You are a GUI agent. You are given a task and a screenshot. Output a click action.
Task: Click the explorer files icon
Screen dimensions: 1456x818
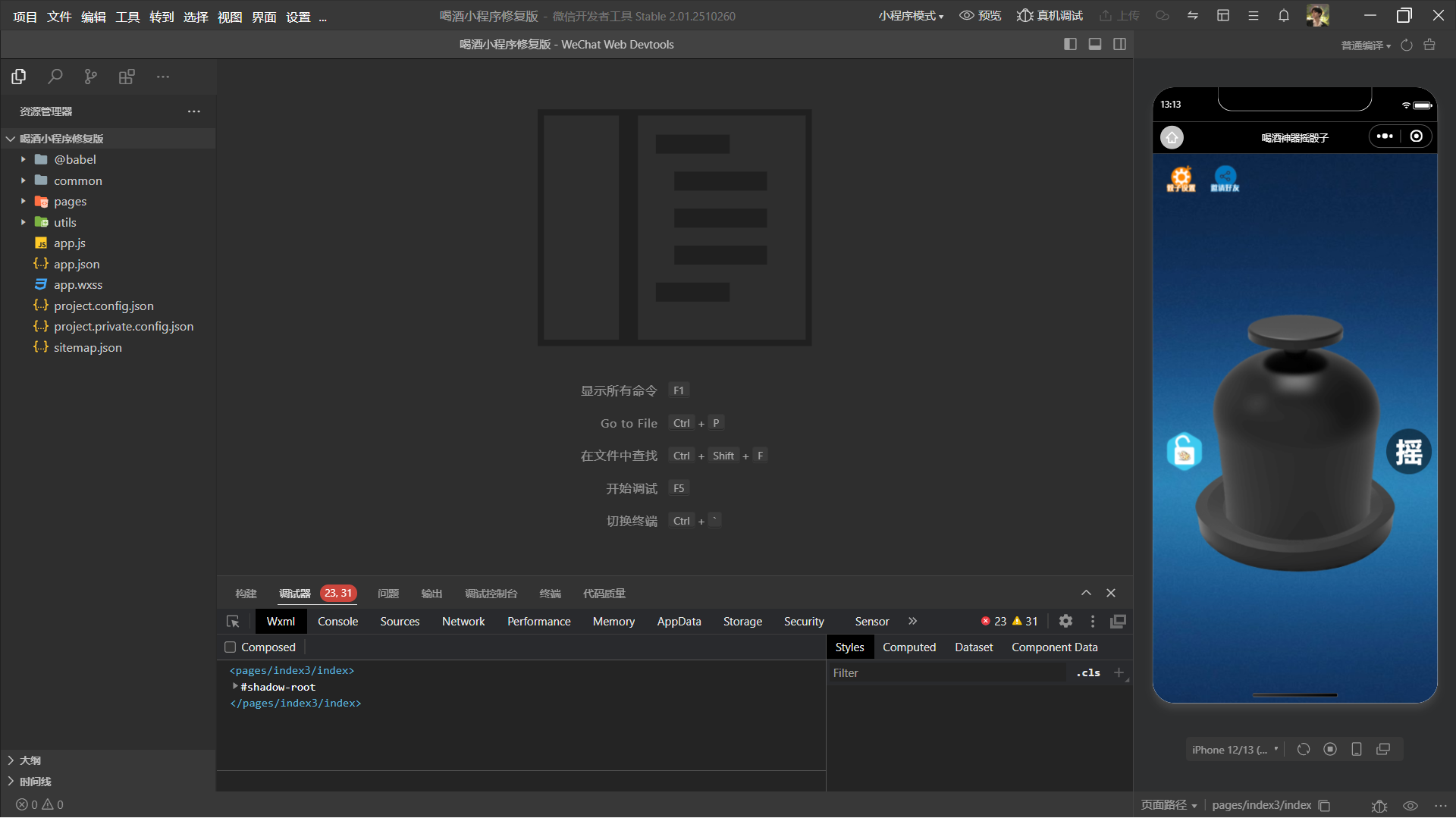click(19, 77)
